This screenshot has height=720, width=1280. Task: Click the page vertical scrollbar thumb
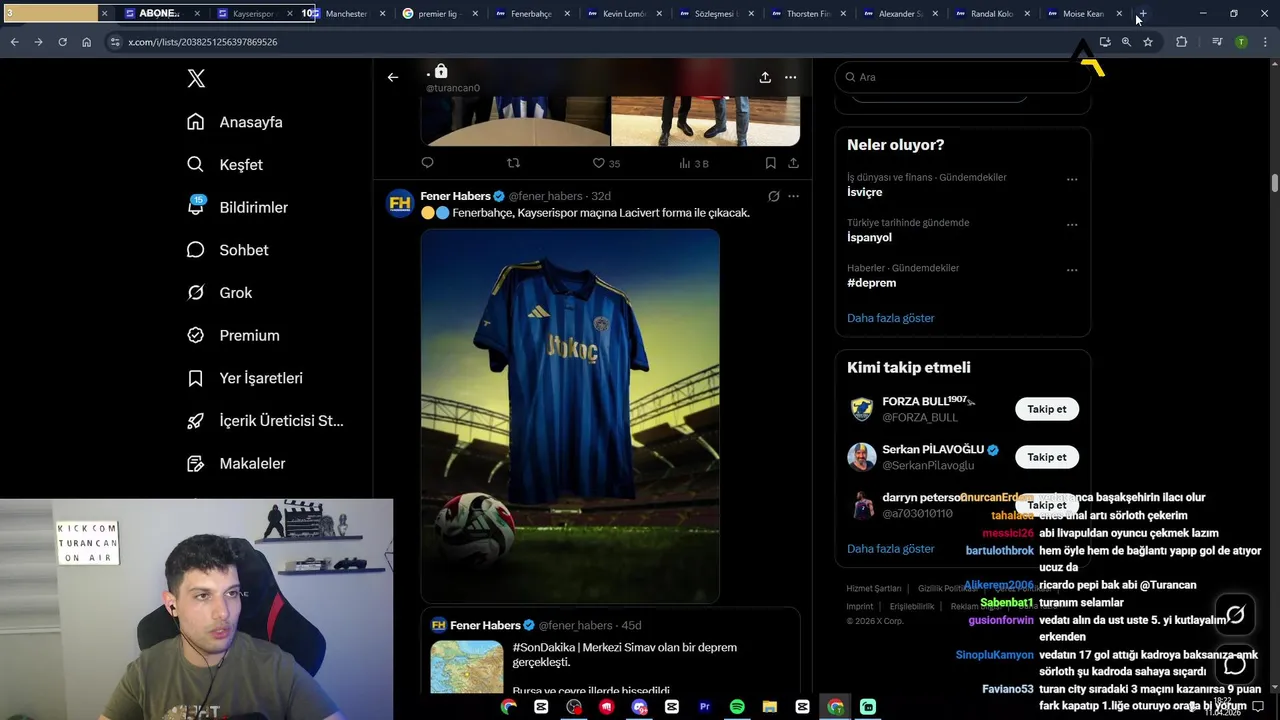[1275, 184]
